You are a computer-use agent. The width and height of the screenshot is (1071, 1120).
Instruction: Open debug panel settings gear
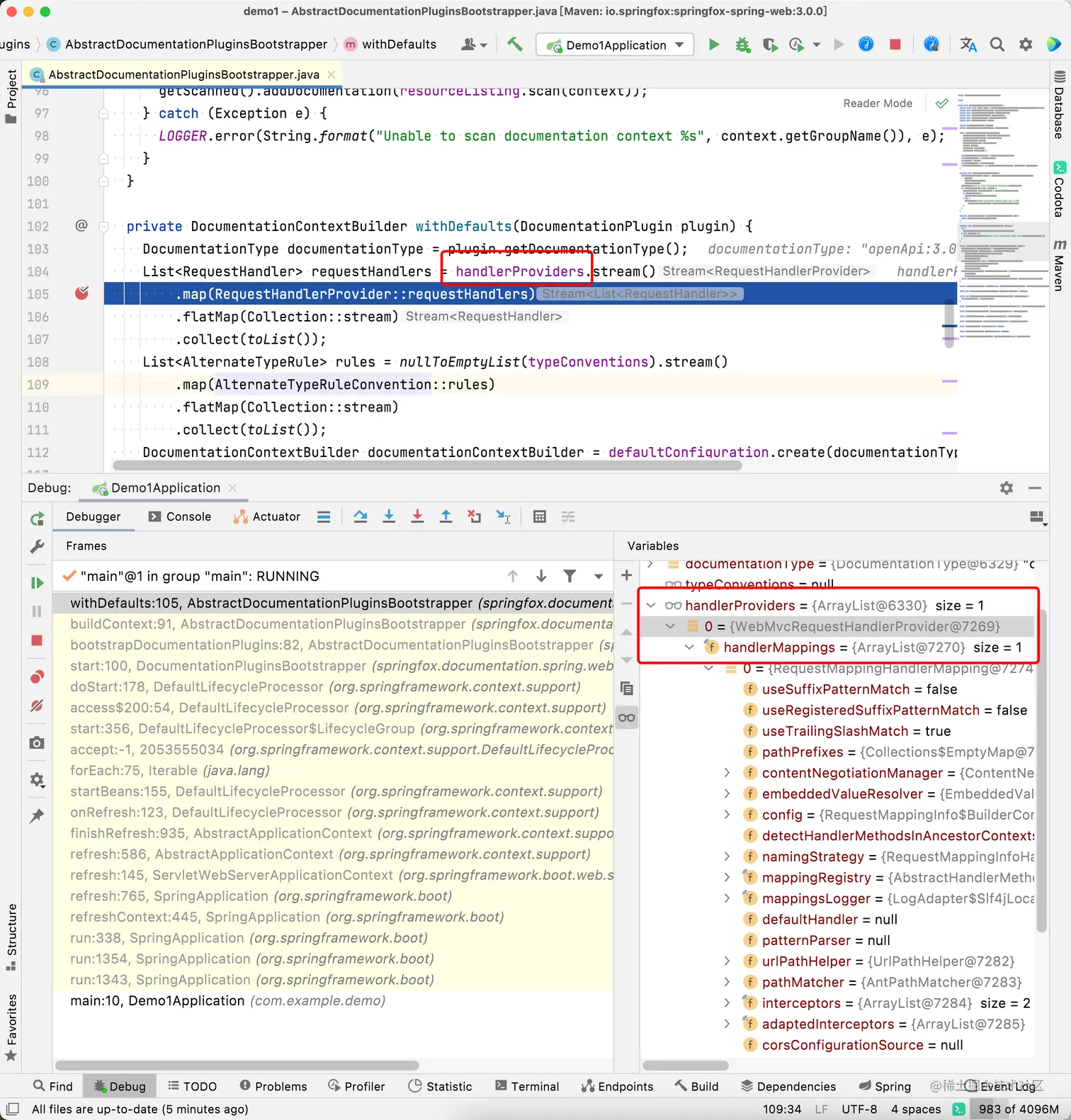click(x=1007, y=488)
